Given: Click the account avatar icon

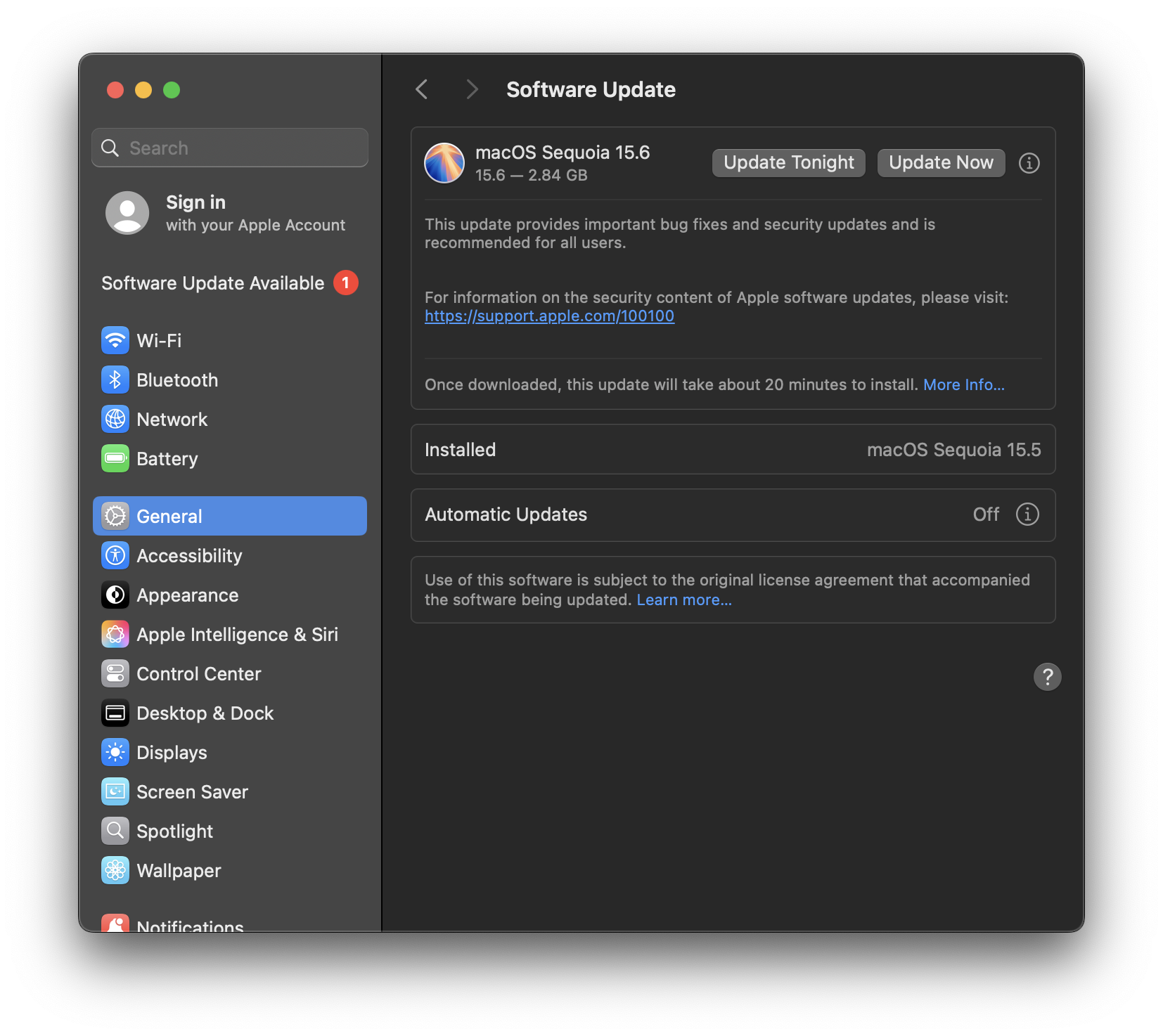Looking at the screenshot, I should point(127,213).
